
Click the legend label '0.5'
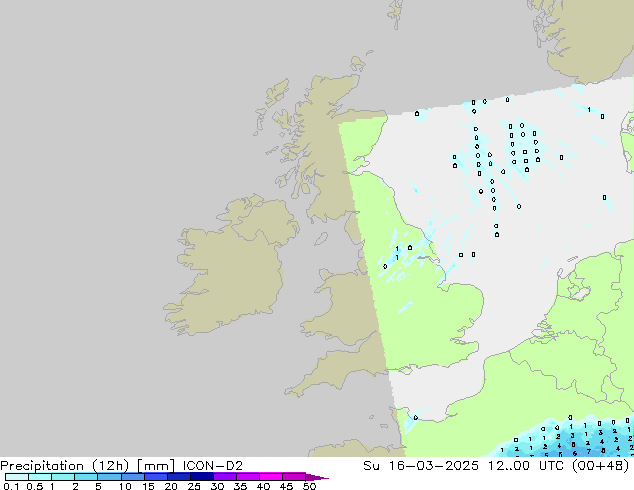(x=34, y=486)
